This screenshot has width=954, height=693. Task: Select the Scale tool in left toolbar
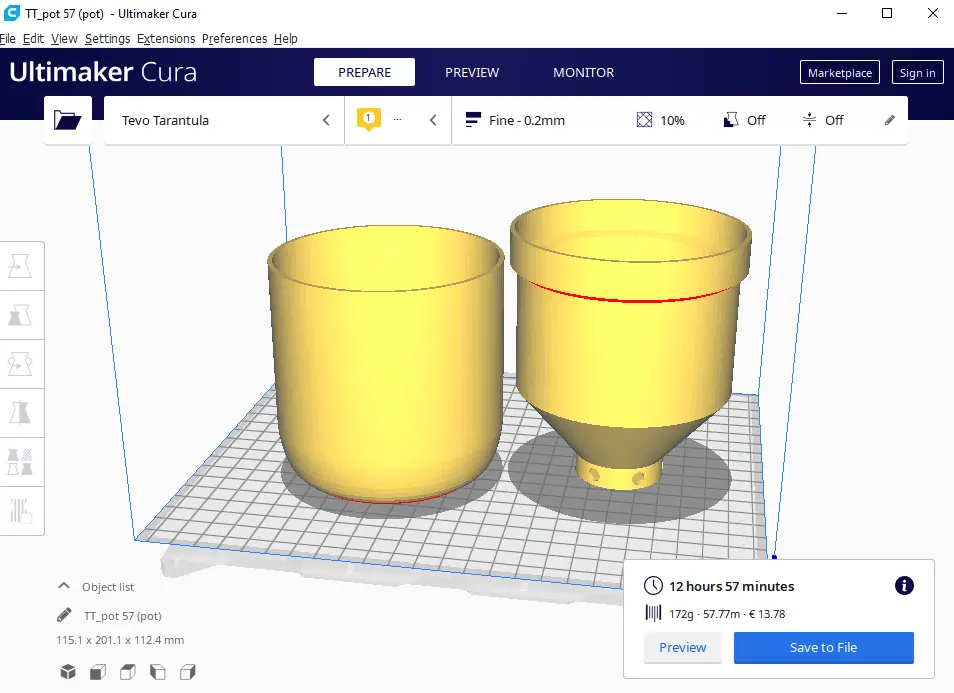click(x=20, y=315)
